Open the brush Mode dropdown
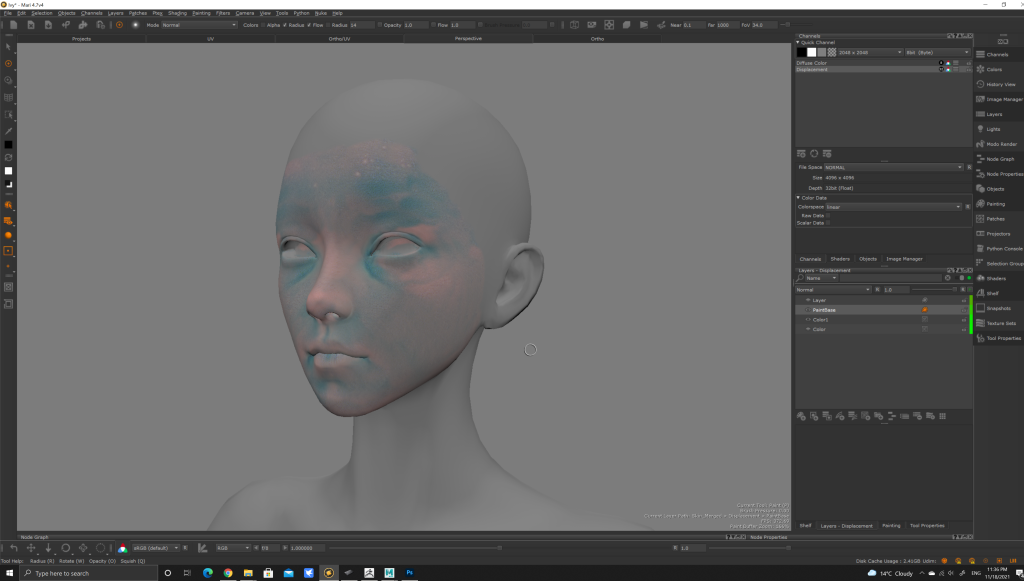 pos(198,25)
